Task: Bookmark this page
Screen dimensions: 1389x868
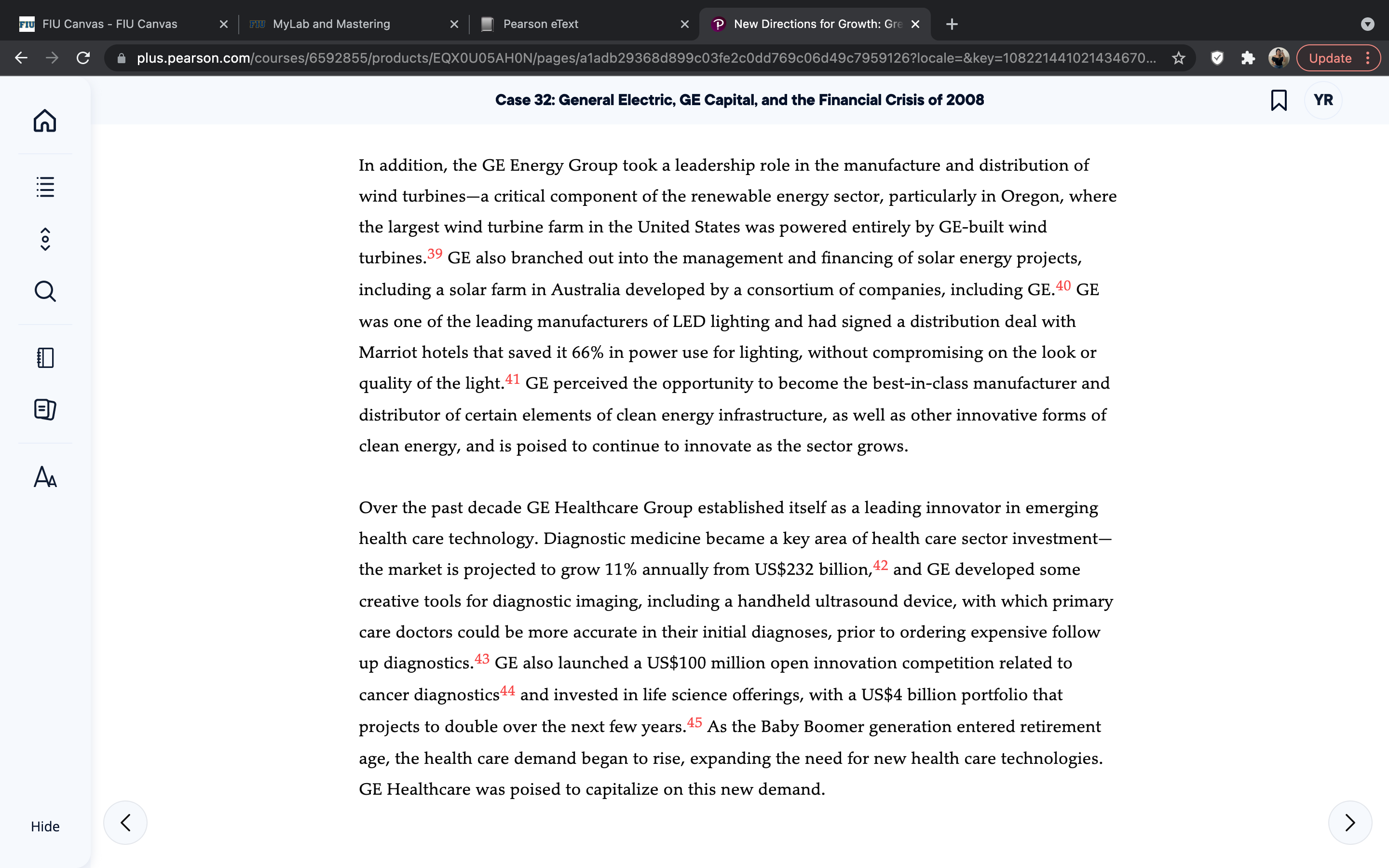Action: [1279, 100]
